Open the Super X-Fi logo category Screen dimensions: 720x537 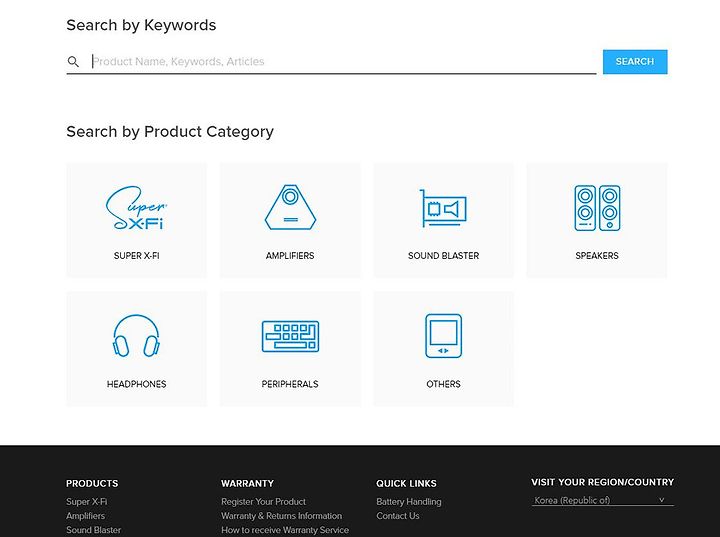point(136,208)
